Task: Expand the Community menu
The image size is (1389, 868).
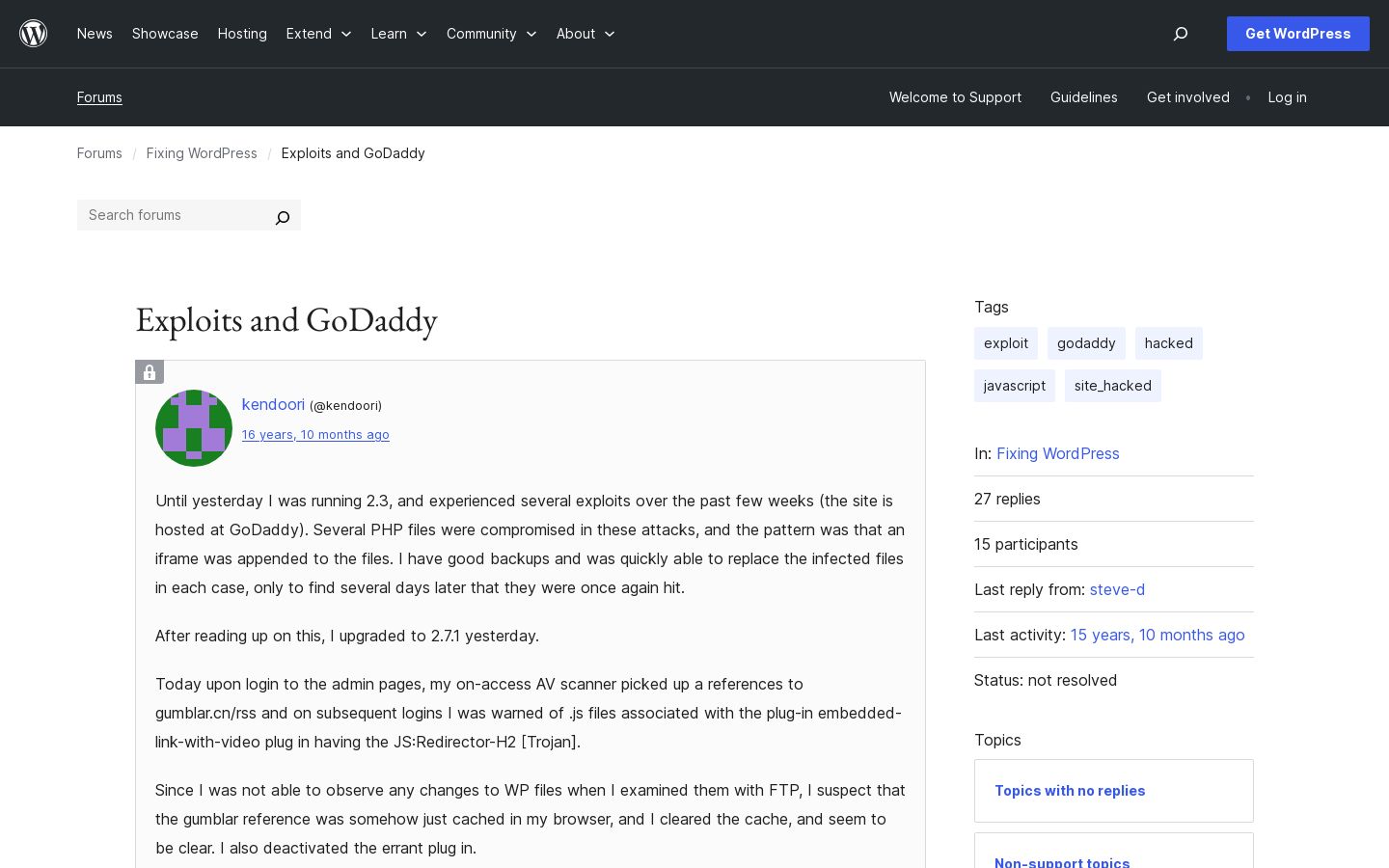Action: [491, 34]
